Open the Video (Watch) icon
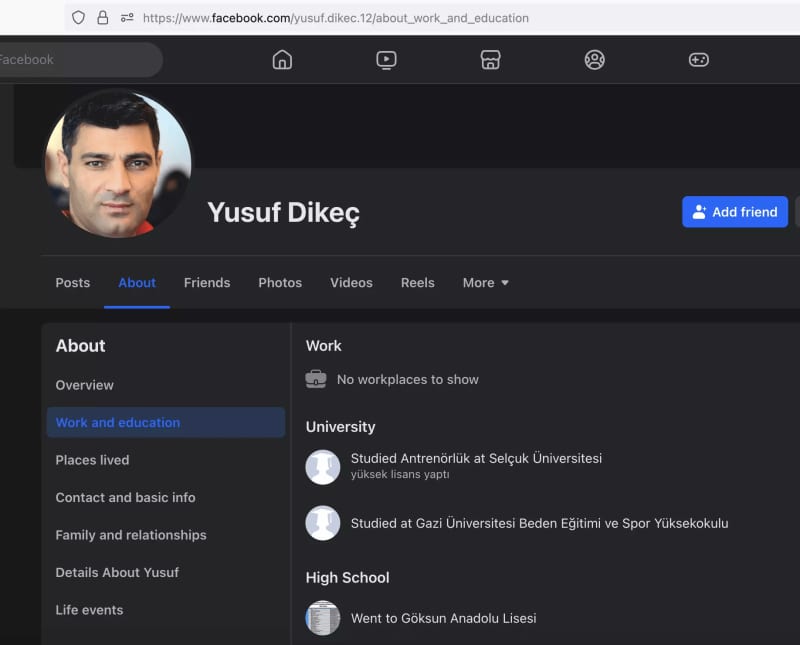This screenshot has width=800, height=645. tap(386, 60)
